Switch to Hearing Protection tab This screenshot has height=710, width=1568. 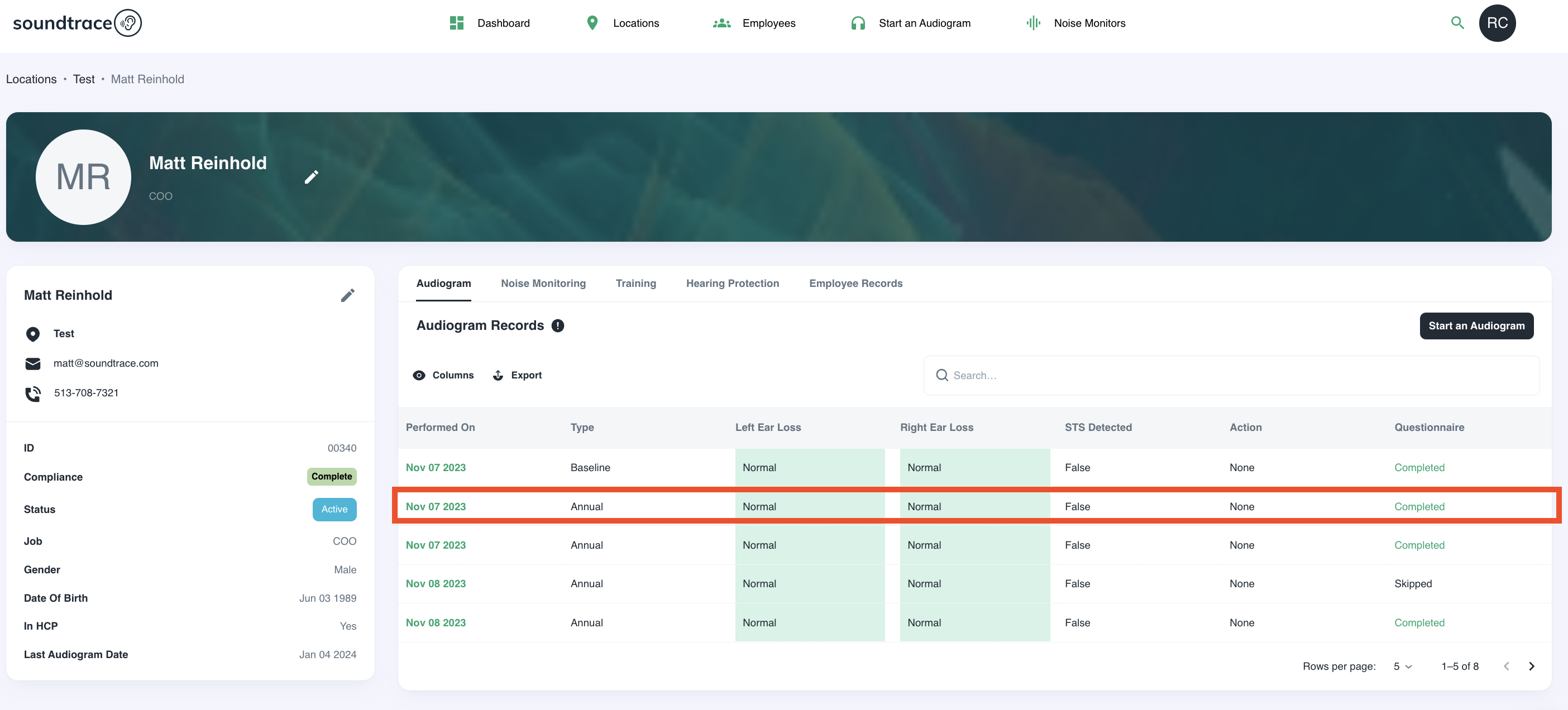[x=732, y=284]
